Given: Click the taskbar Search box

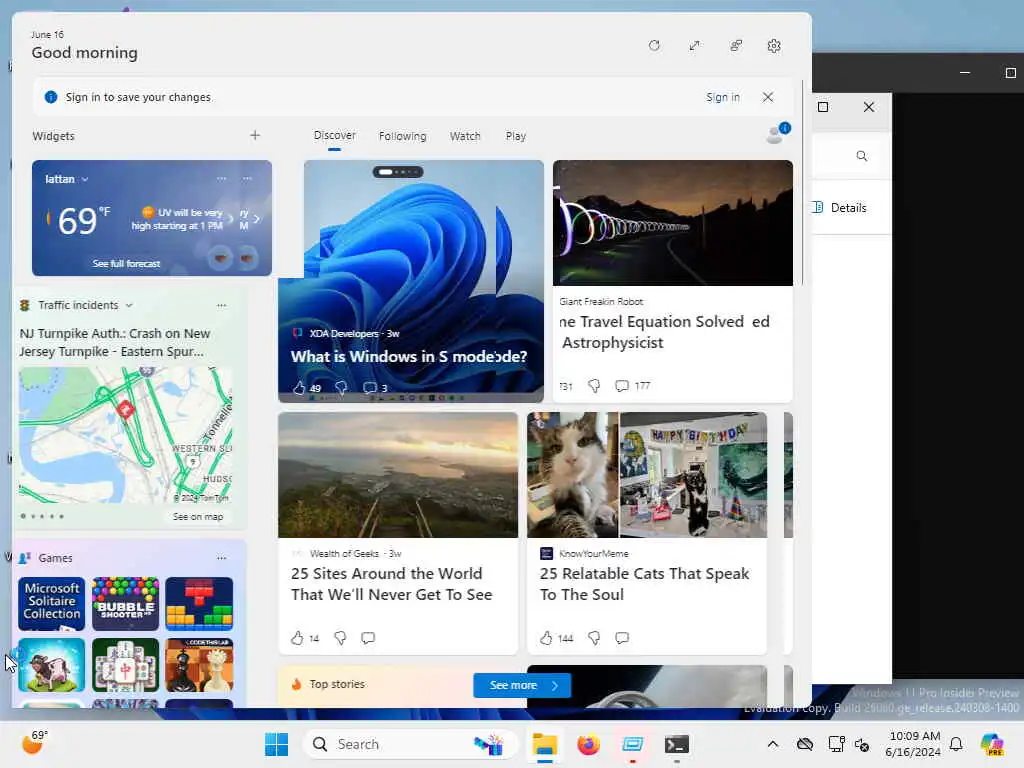Looking at the screenshot, I should (x=411, y=744).
